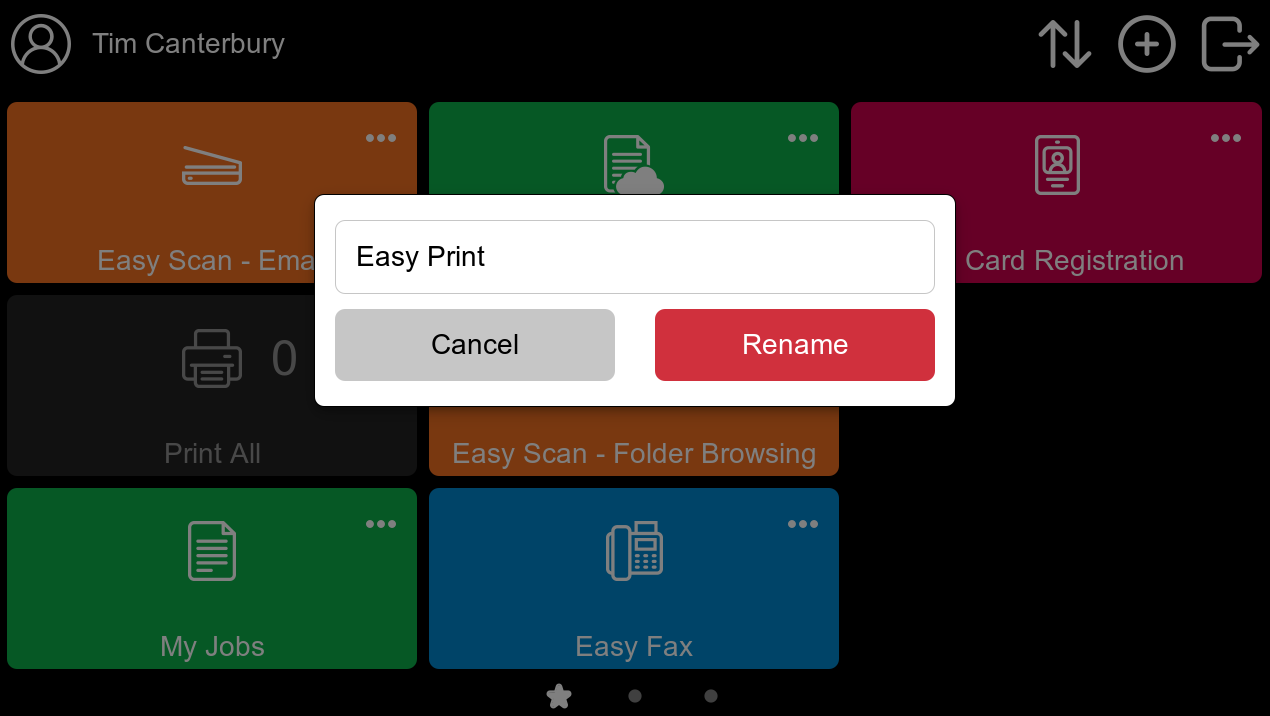Confirm with the red Rename button
This screenshot has height=716, width=1270.
(795, 345)
